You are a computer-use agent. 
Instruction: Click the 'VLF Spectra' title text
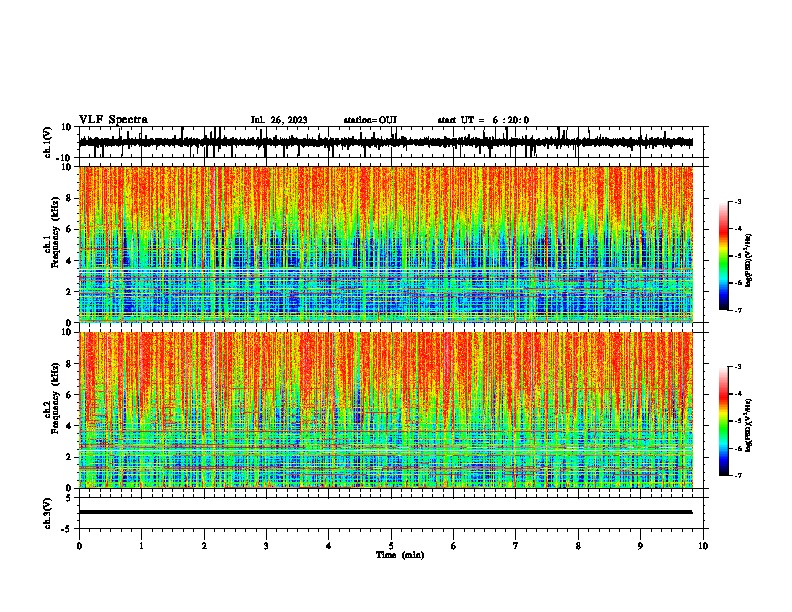click(x=113, y=120)
